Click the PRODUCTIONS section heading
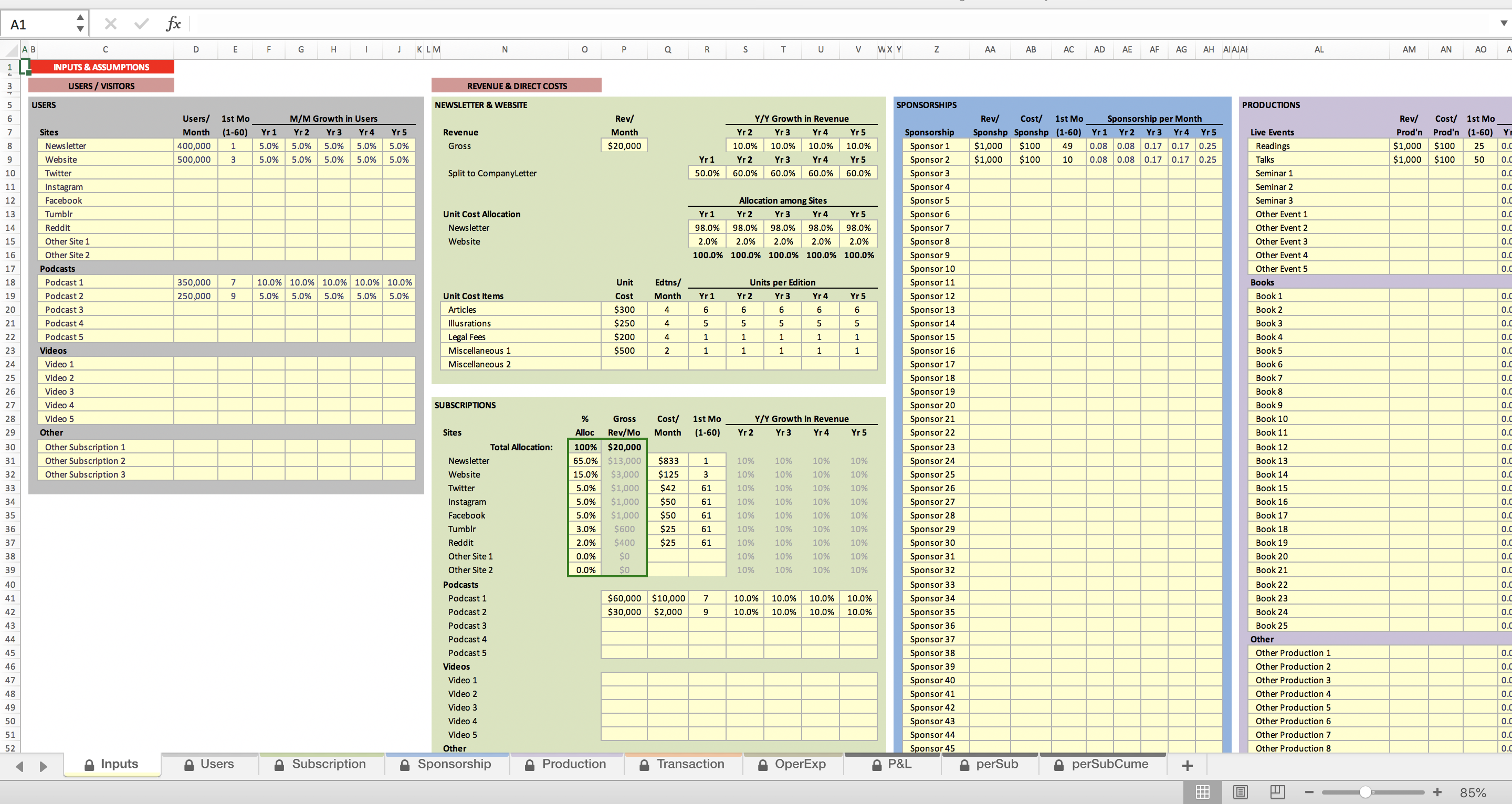 1270,104
